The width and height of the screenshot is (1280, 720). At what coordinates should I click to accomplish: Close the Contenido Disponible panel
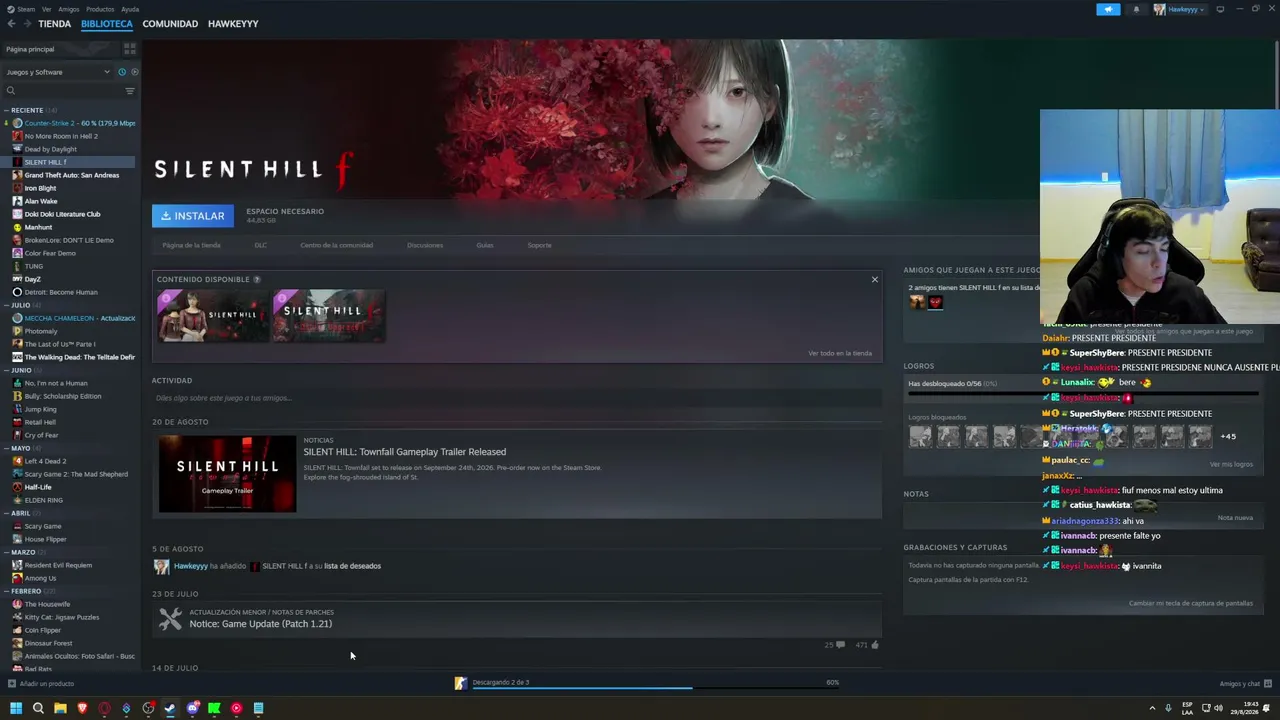874,279
